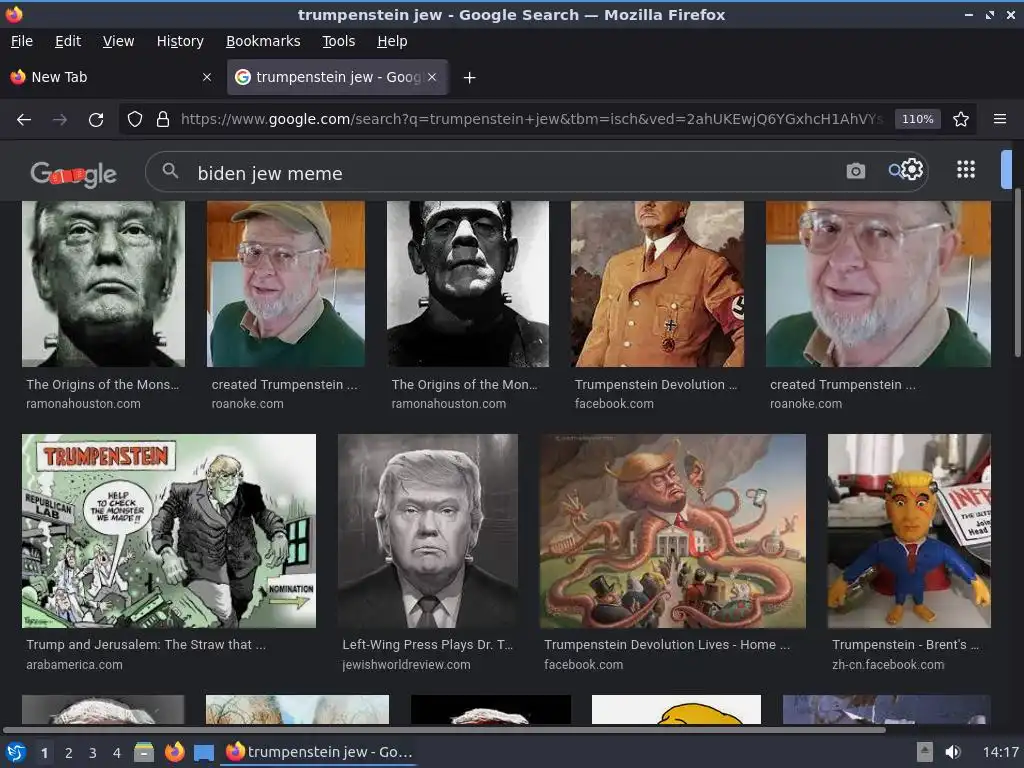Open the volume control in tray
The height and width of the screenshot is (768, 1024).
point(952,752)
